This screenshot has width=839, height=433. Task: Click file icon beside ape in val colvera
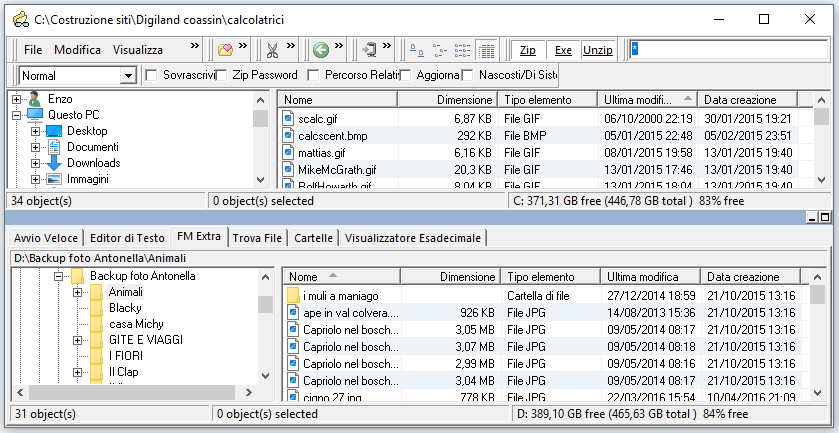click(293, 312)
